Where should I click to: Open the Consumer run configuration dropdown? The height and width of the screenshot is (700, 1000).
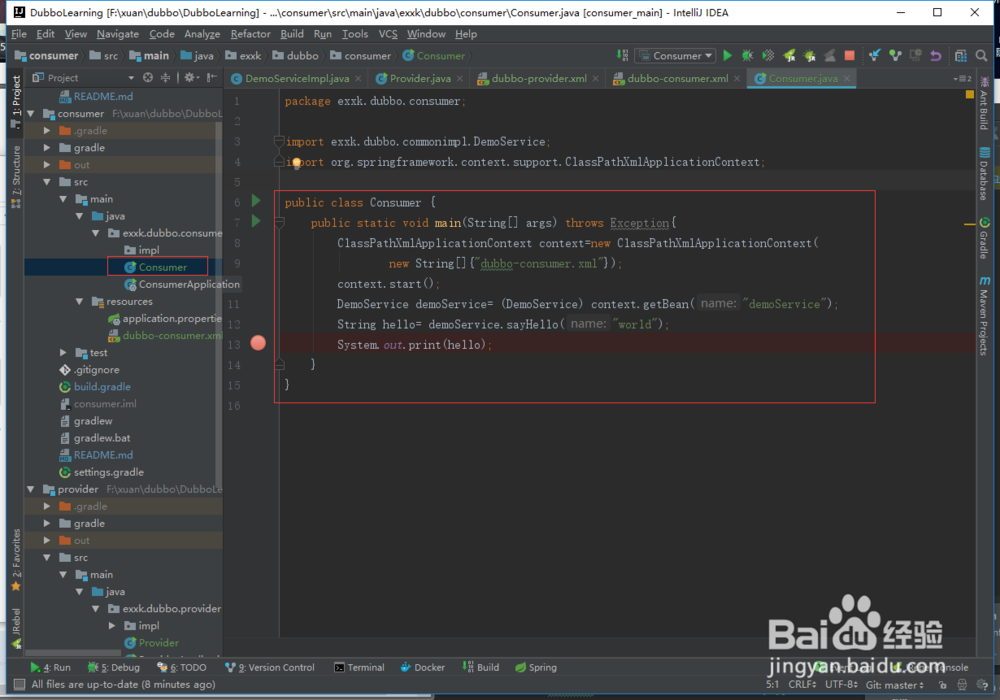(675, 56)
